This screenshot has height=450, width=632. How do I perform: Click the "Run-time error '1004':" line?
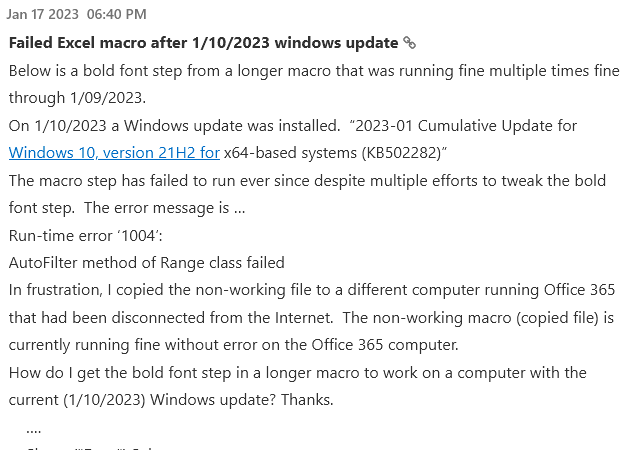tap(83, 236)
